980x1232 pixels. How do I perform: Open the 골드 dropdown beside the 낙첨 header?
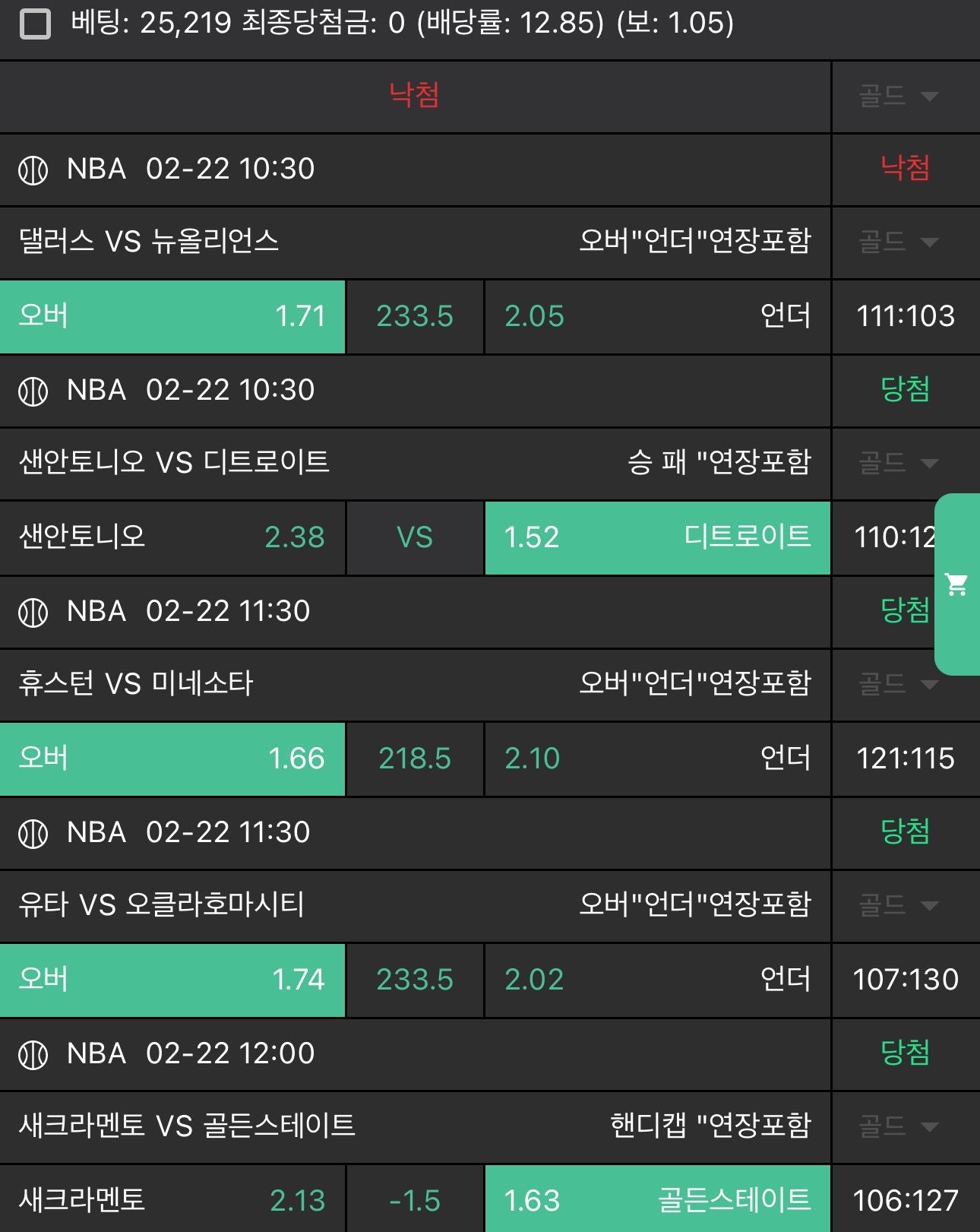click(899, 97)
